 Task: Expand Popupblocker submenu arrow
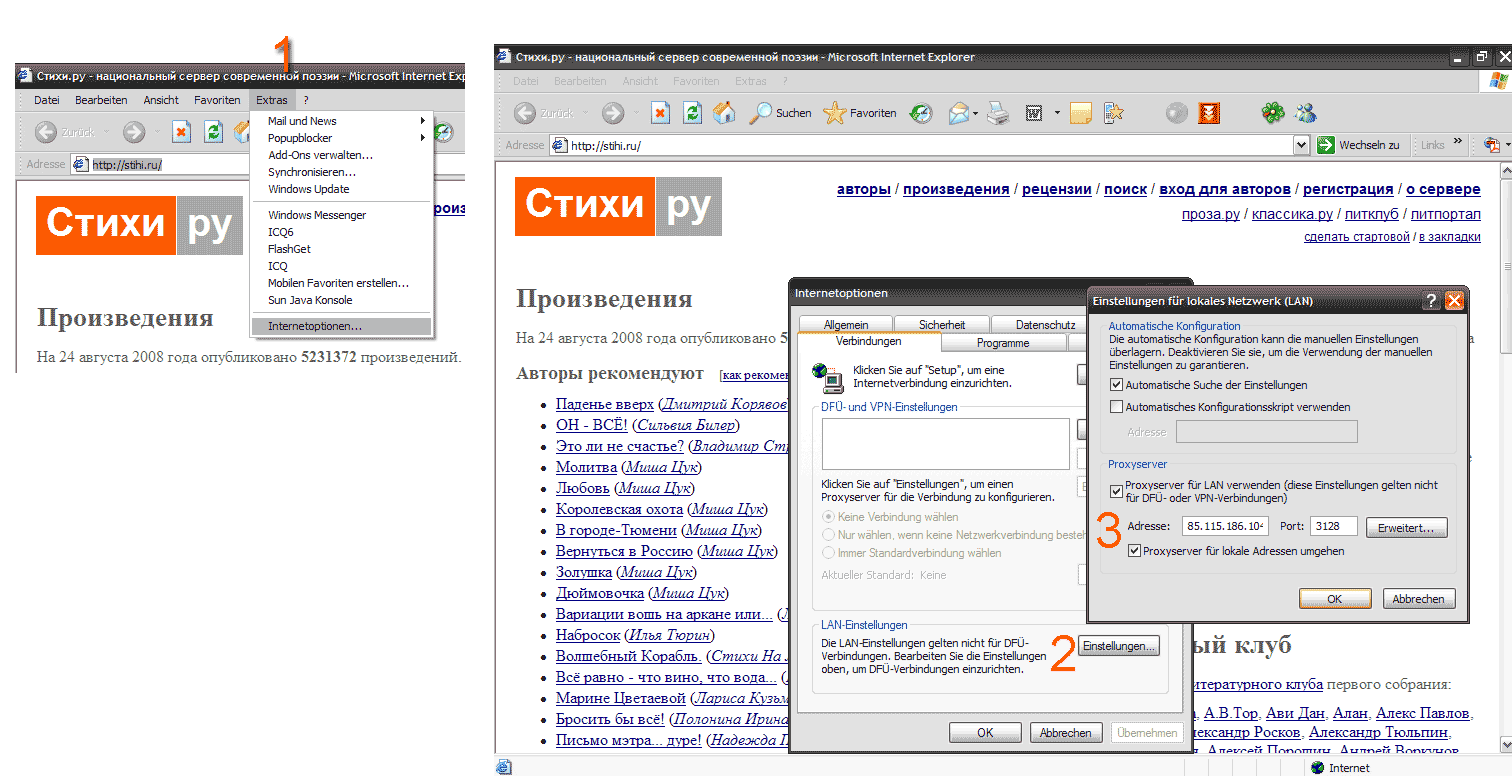(423, 138)
